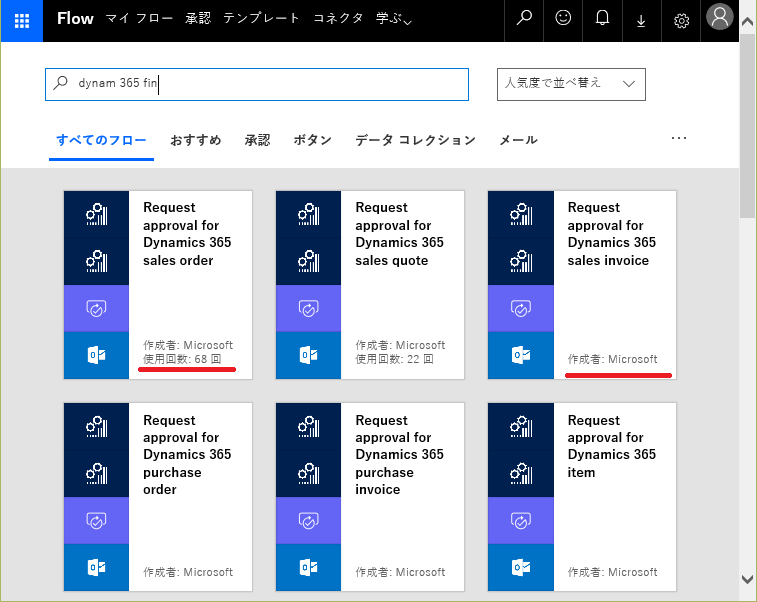Expand the 学ぶ menu
Image resolution: width=757 pixels, height=602 pixels.
[393, 19]
